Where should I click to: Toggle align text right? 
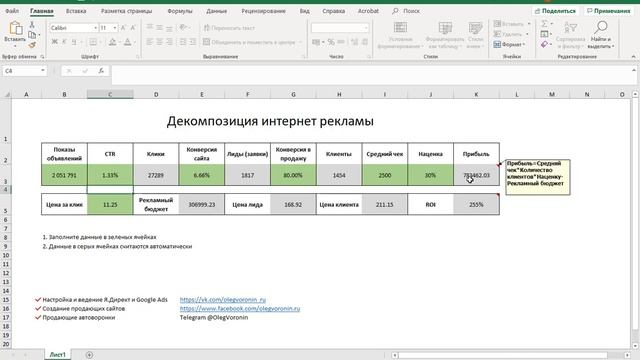[x=169, y=42]
